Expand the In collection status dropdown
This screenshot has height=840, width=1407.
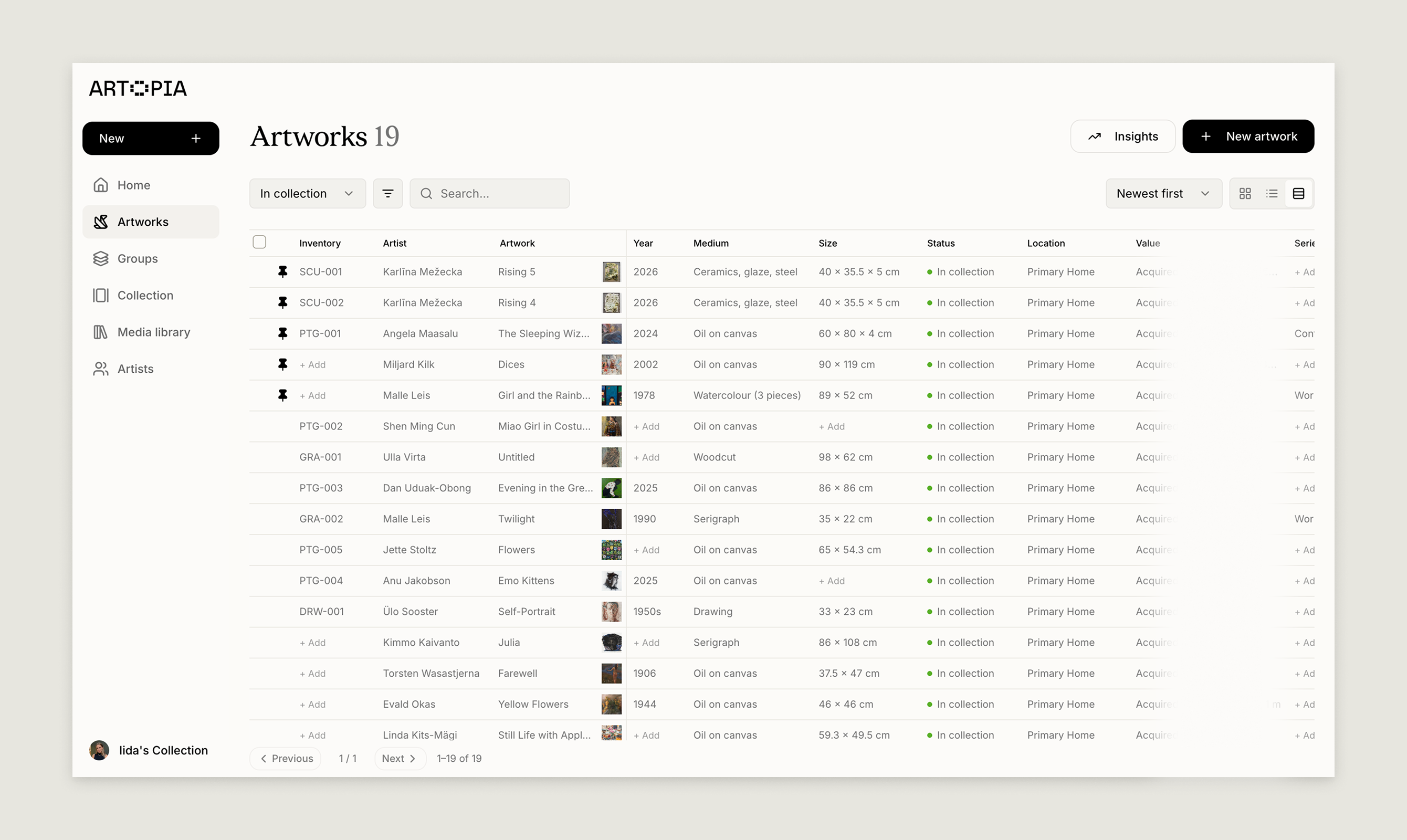click(307, 194)
